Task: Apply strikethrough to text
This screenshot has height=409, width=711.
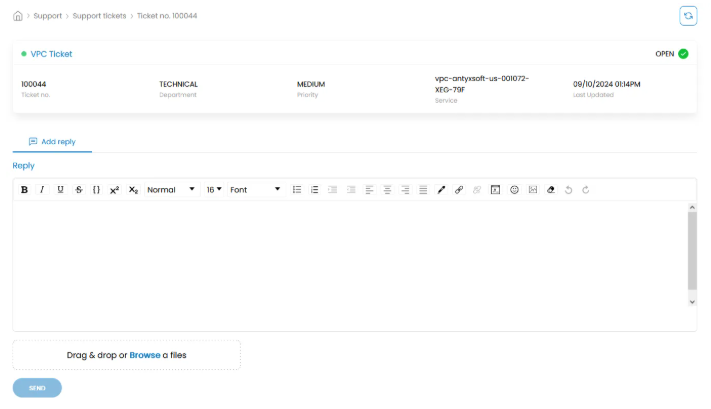Action: pos(78,190)
